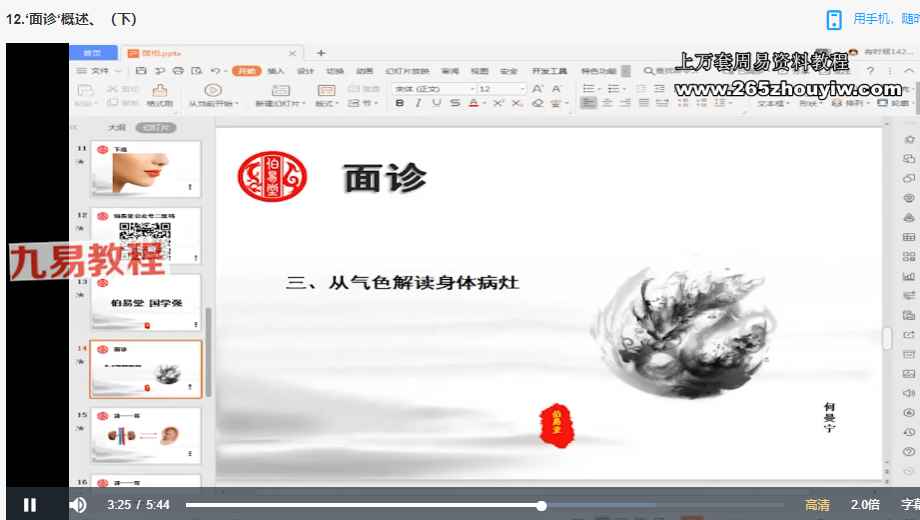The height and width of the screenshot is (520, 920).
Task: Expand the bullet list dropdown
Action: click(600, 89)
